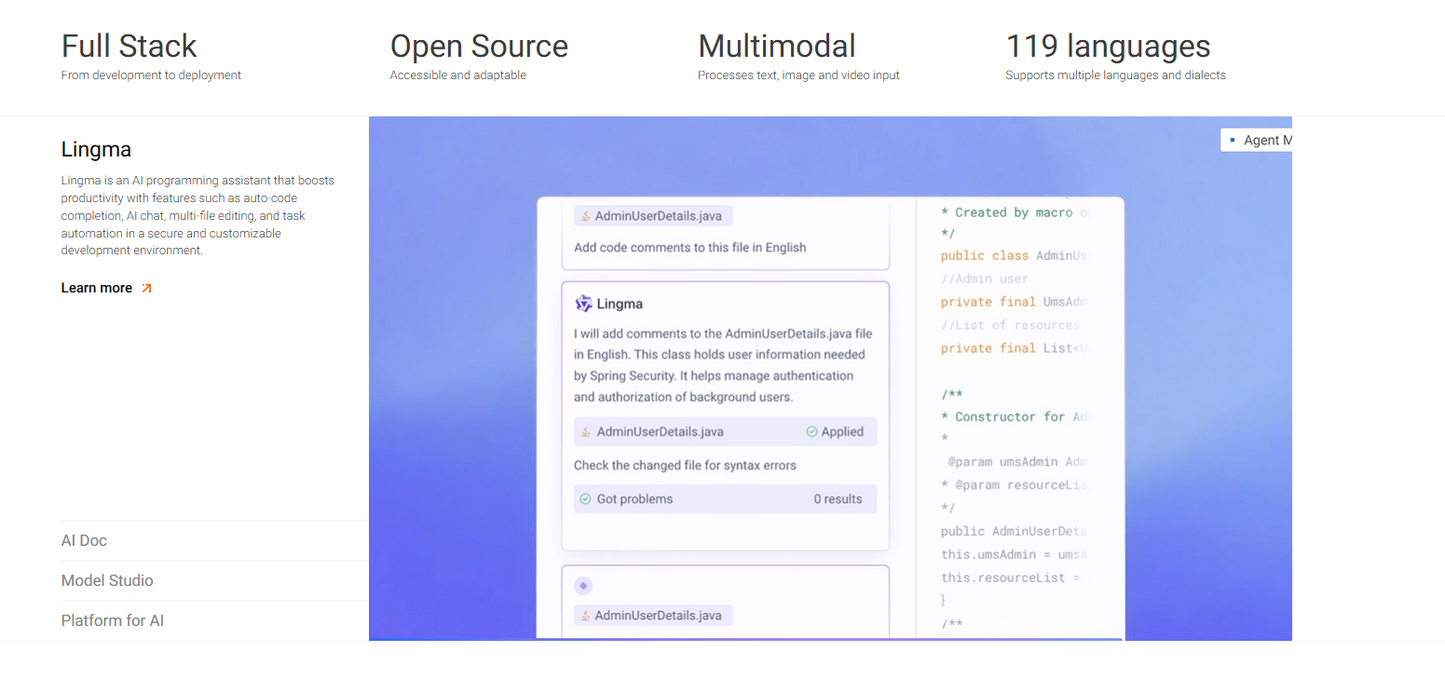This screenshot has width=1445, height=693.
Task: Click the Lingma logo icon in chat panel
Action: 583,303
